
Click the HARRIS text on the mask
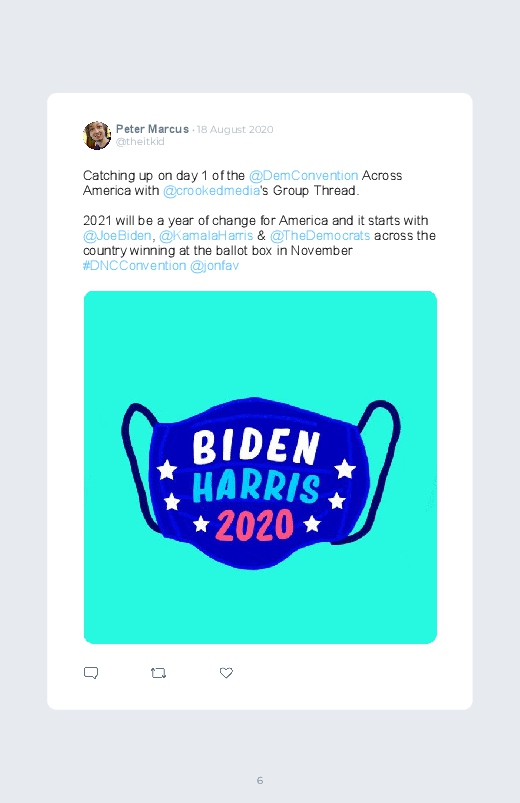256,487
